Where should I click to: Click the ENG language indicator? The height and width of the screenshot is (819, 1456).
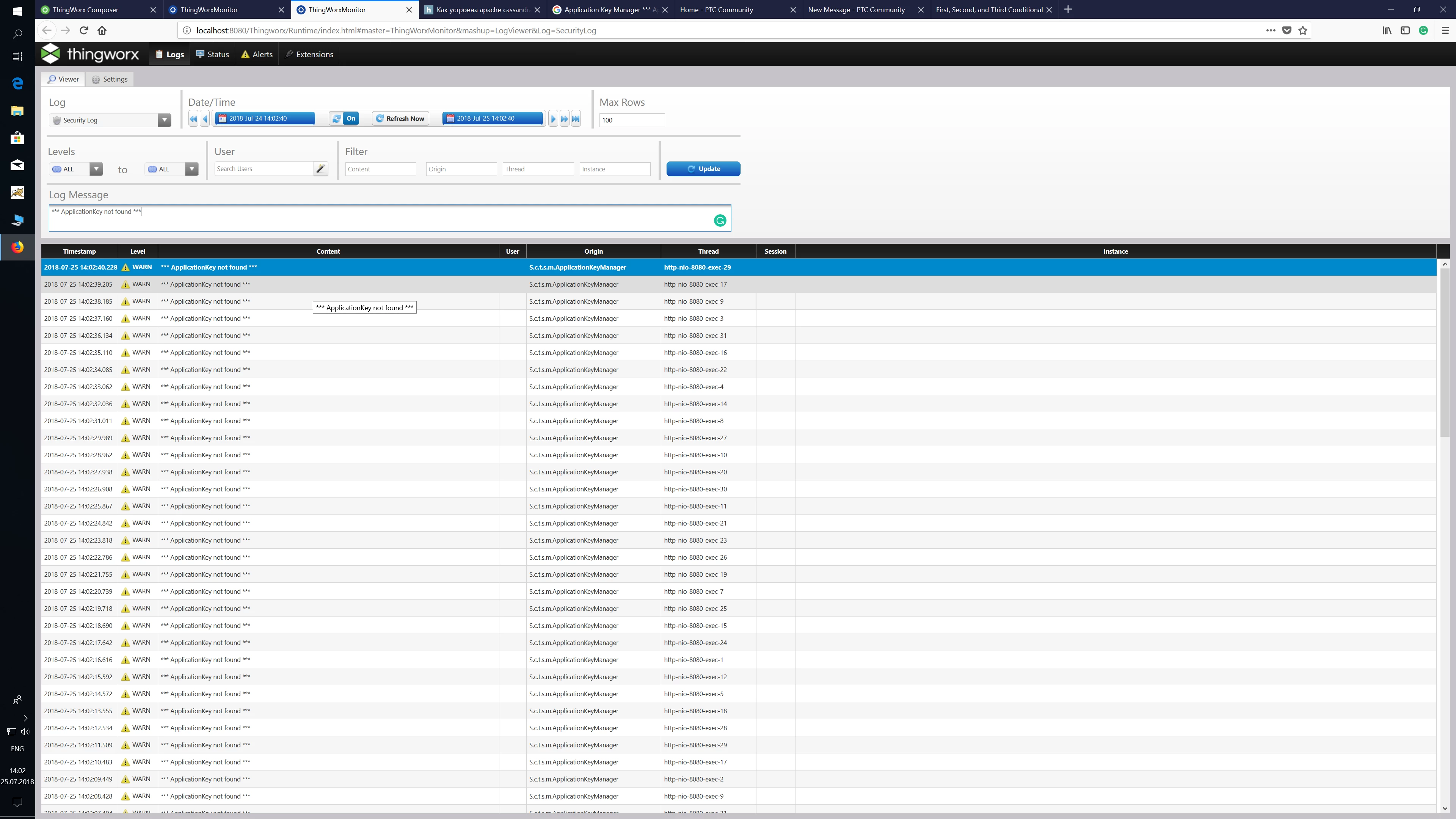[17, 748]
